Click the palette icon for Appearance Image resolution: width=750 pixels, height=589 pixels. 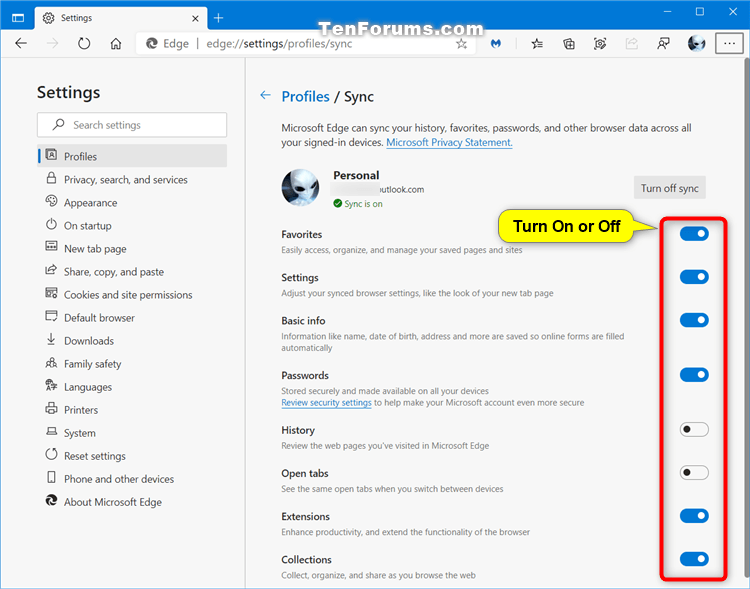pos(51,201)
